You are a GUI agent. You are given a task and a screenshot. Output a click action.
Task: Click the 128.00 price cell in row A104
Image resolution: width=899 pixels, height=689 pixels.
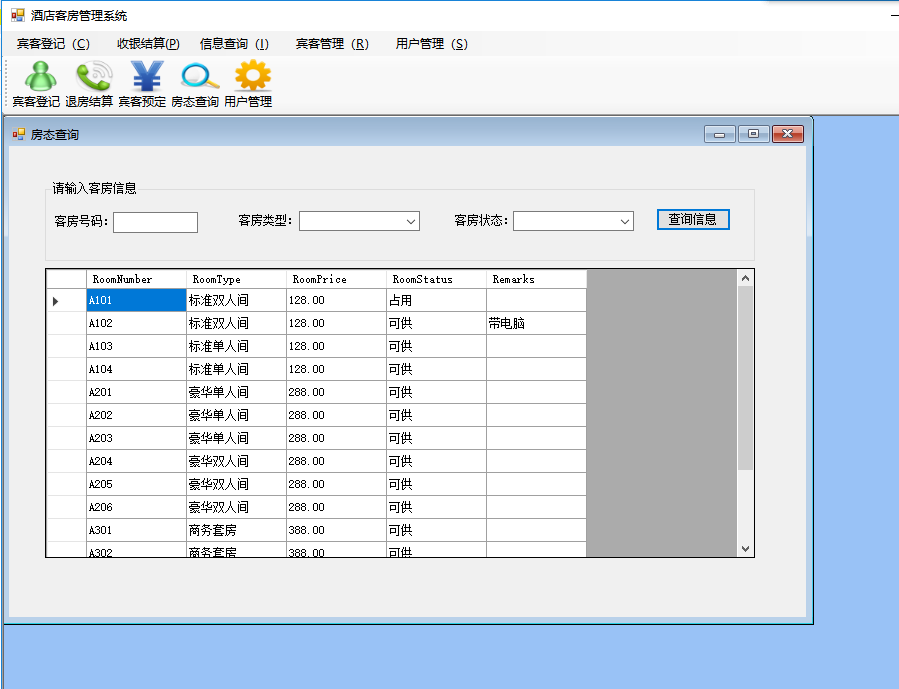point(337,369)
